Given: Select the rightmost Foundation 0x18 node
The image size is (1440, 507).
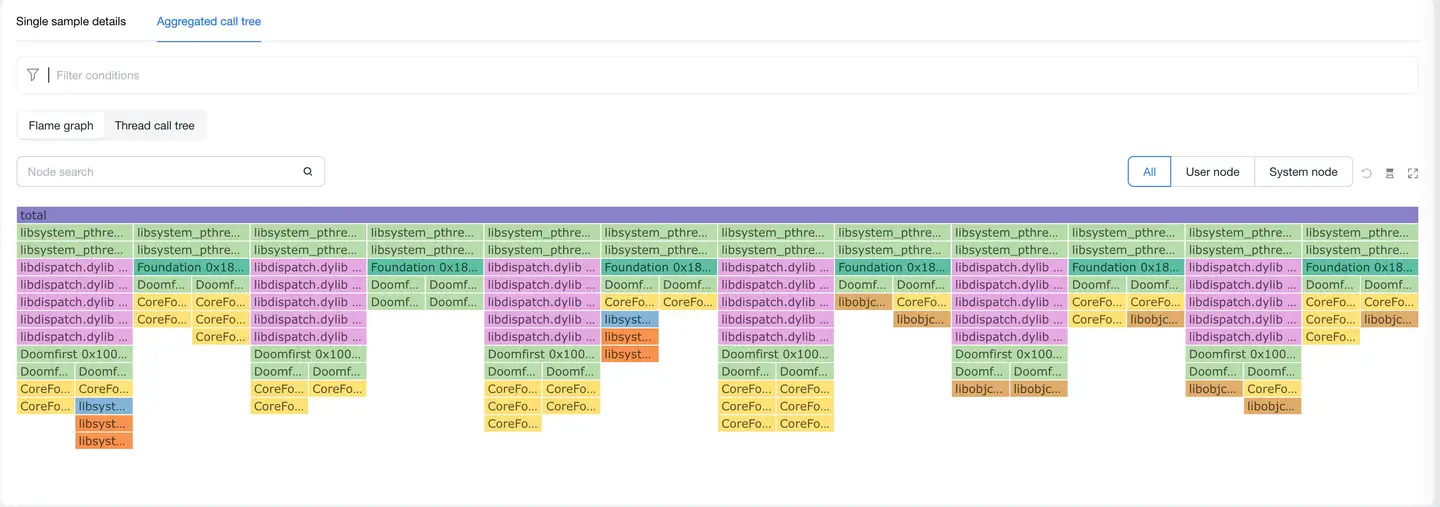Looking at the screenshot, I should (x=1360, y=267).
